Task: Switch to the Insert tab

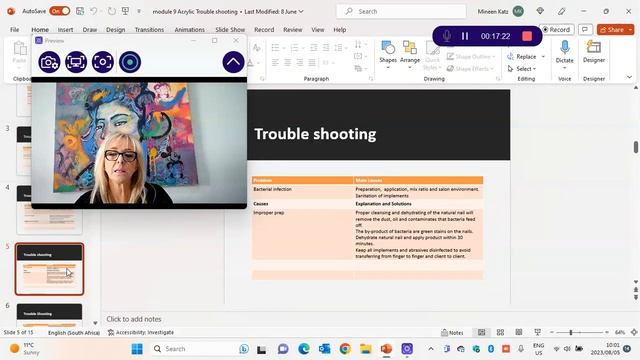Action: point(65,30)
